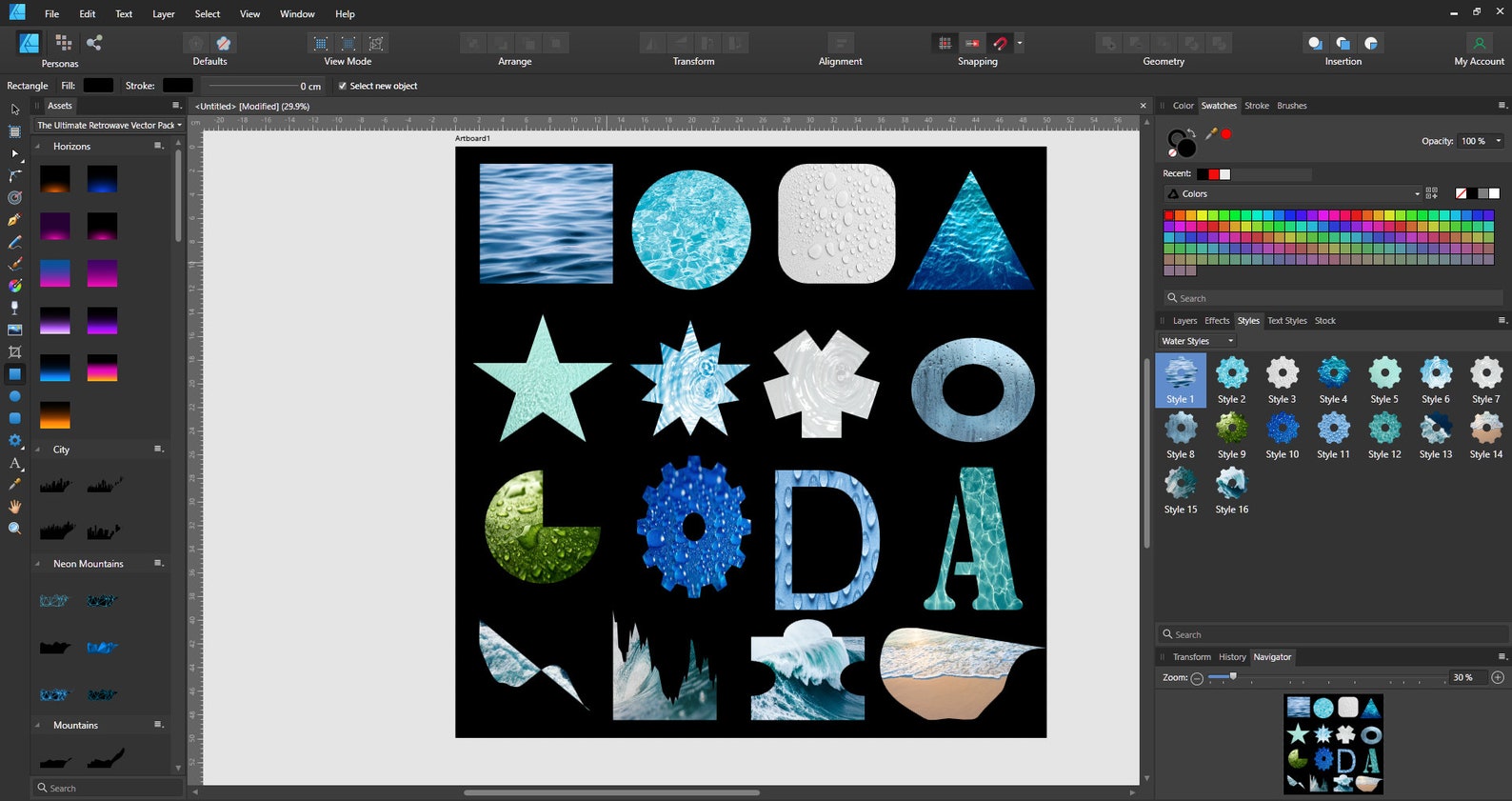Collapse the Horizons asset category

38,147
